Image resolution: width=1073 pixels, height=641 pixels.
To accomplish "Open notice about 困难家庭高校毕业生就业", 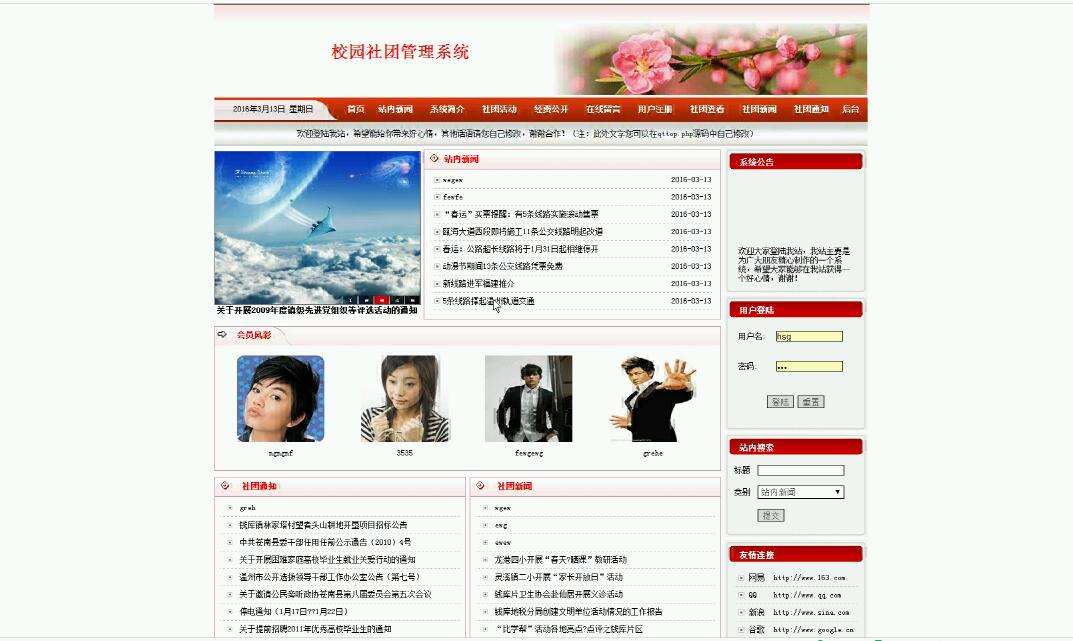I will coord(327,560).
